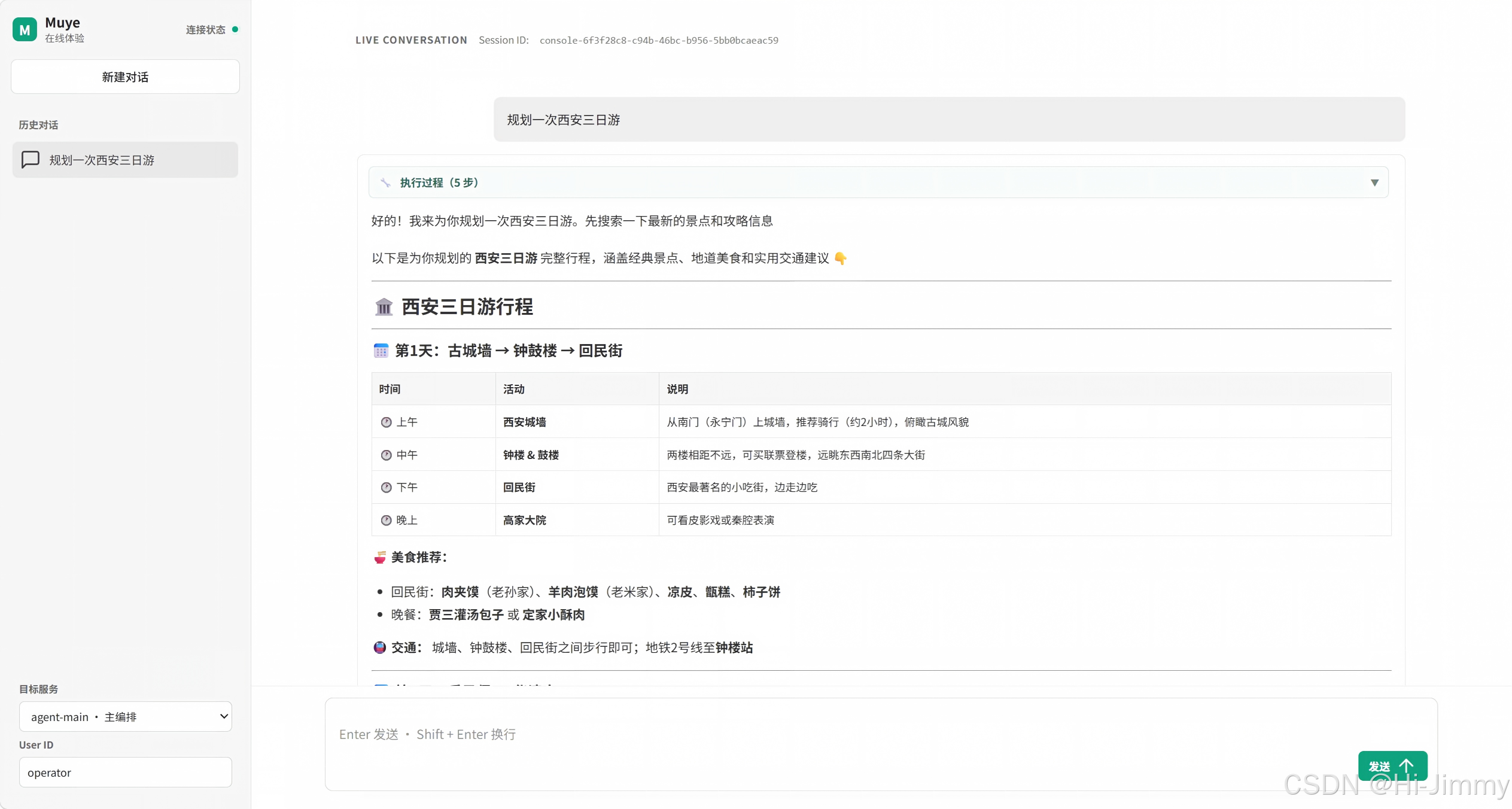Click the 执行过程 (5 步) header text
The image size is (1512, 809).
pyautogui.click(x=439, y=183)
